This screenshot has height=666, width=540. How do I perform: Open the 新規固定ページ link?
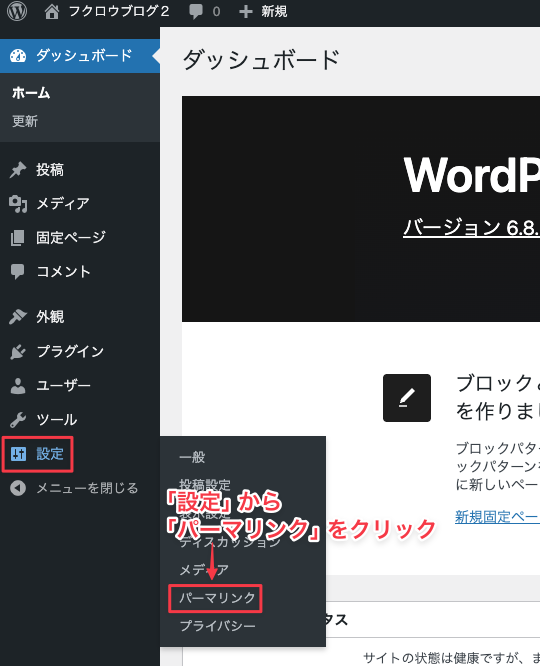(497, 517)
